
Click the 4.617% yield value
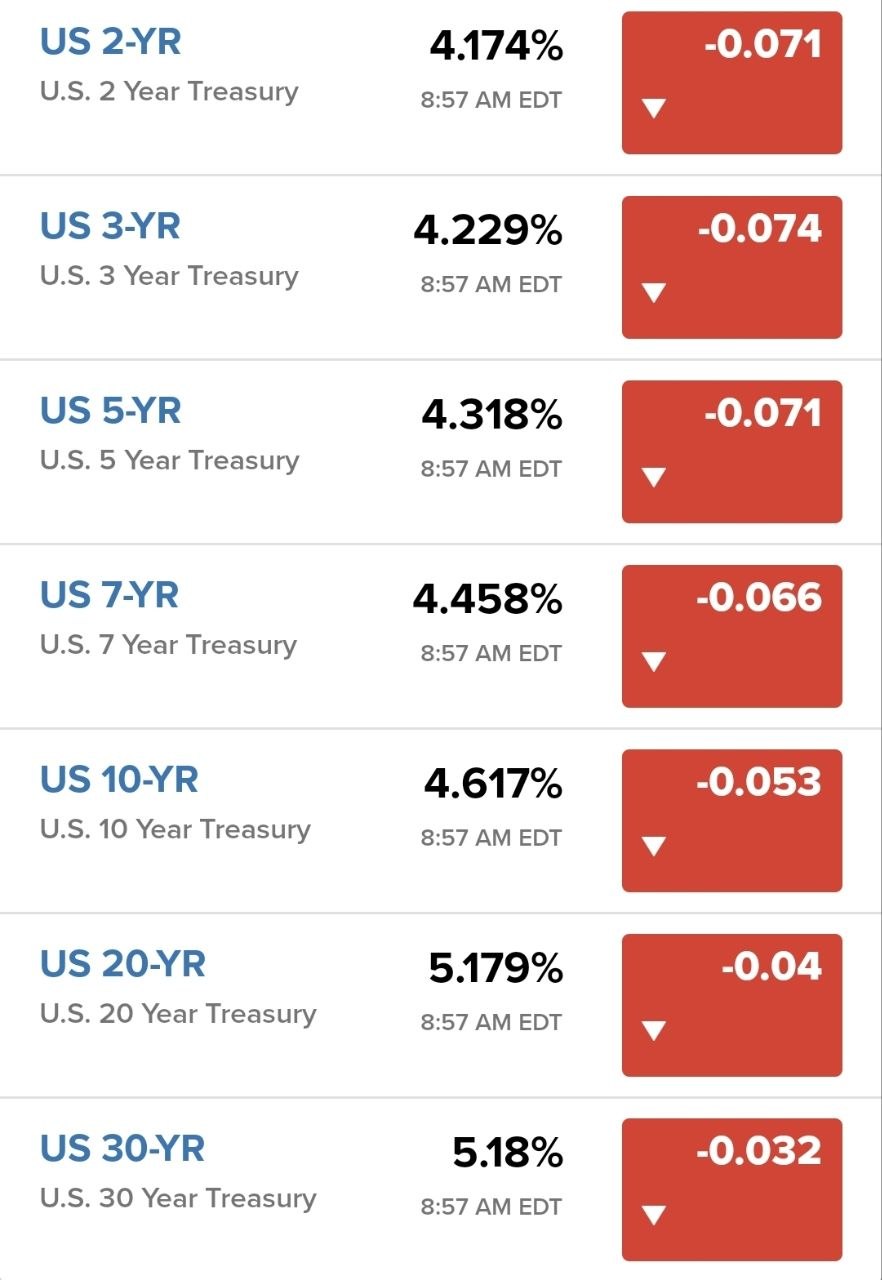click(493, 784)
